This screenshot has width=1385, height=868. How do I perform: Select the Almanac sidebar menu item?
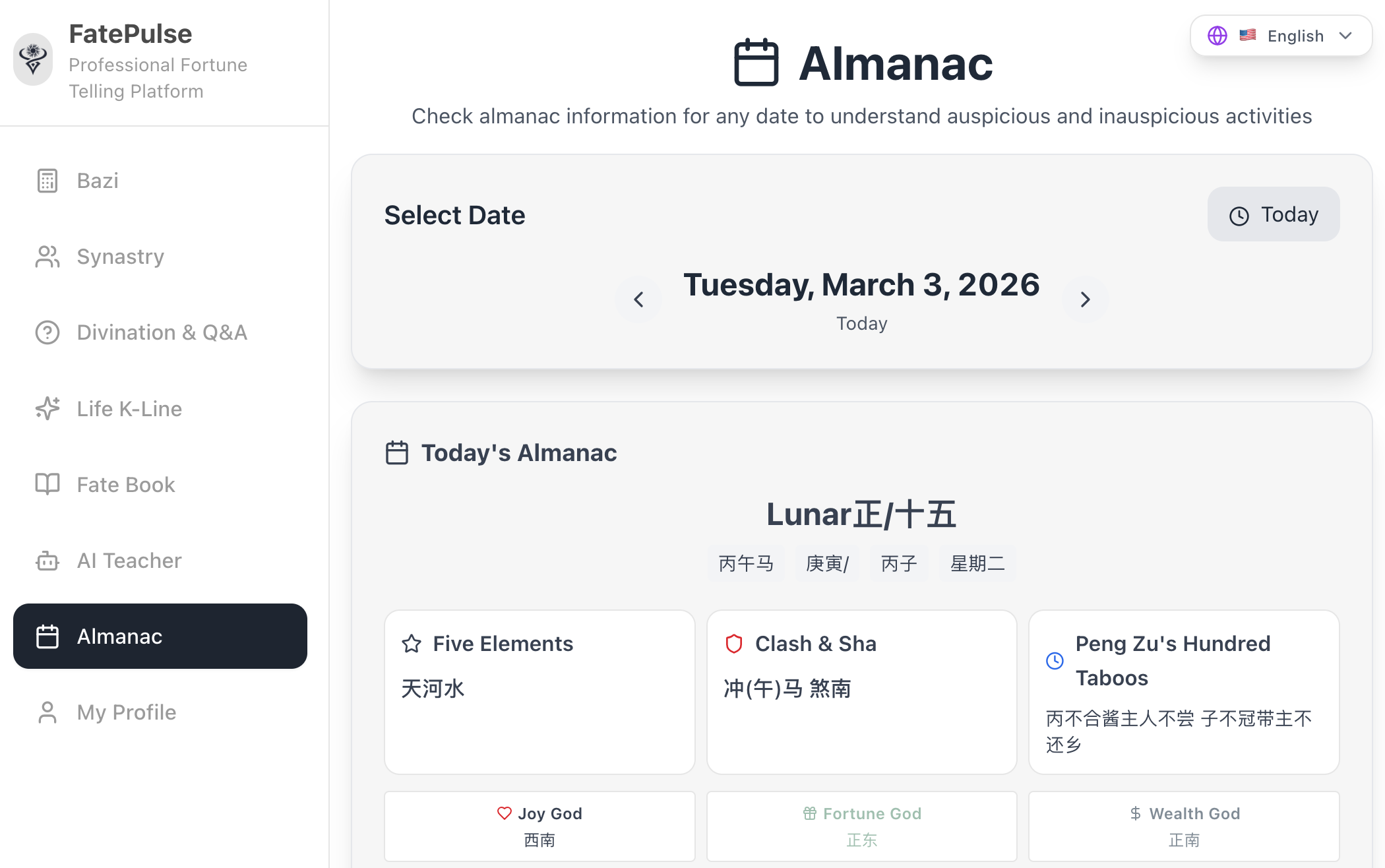click(160, 636)
